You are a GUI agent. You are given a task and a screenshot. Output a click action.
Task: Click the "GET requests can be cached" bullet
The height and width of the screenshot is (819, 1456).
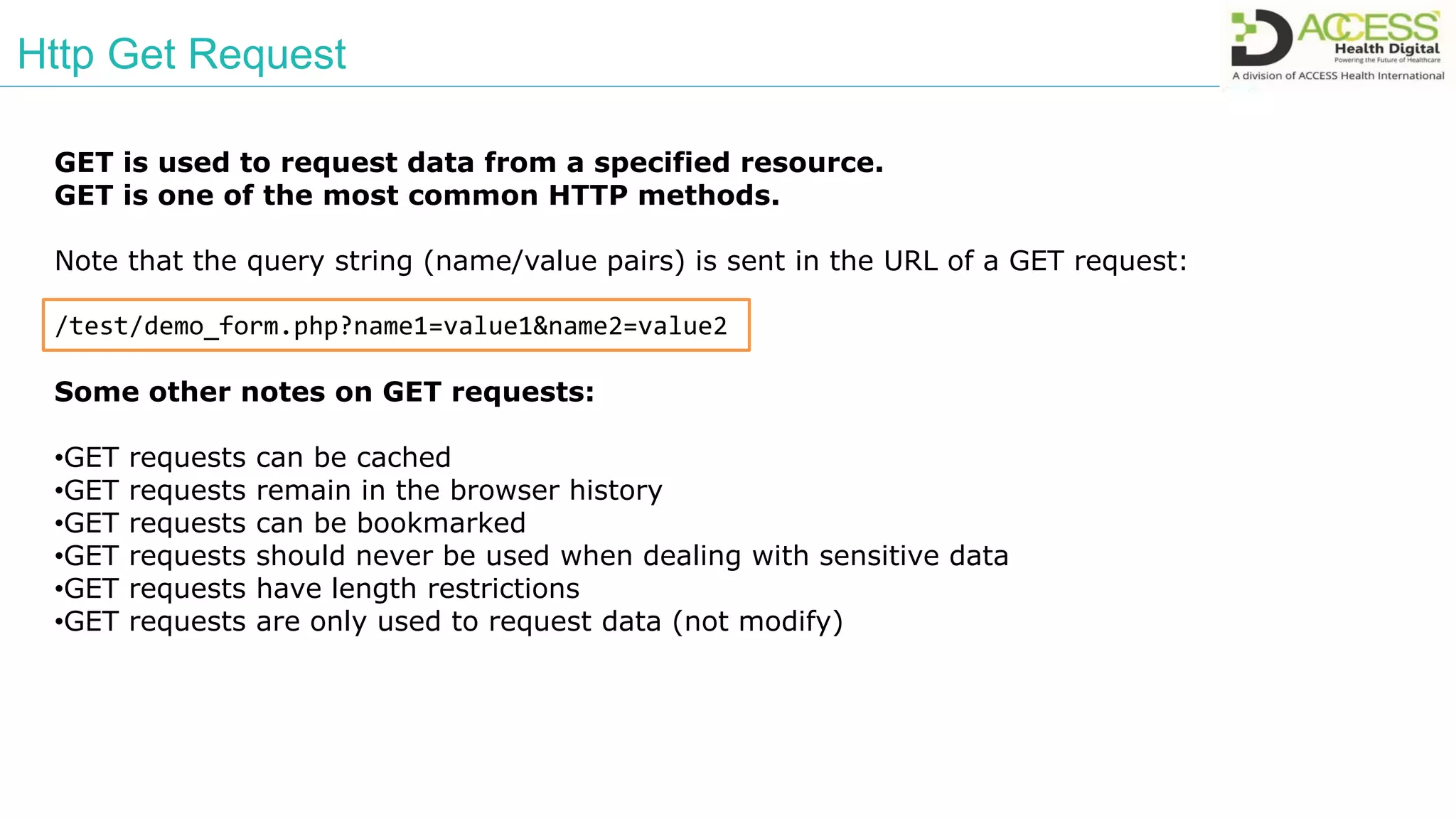(253, 458)
